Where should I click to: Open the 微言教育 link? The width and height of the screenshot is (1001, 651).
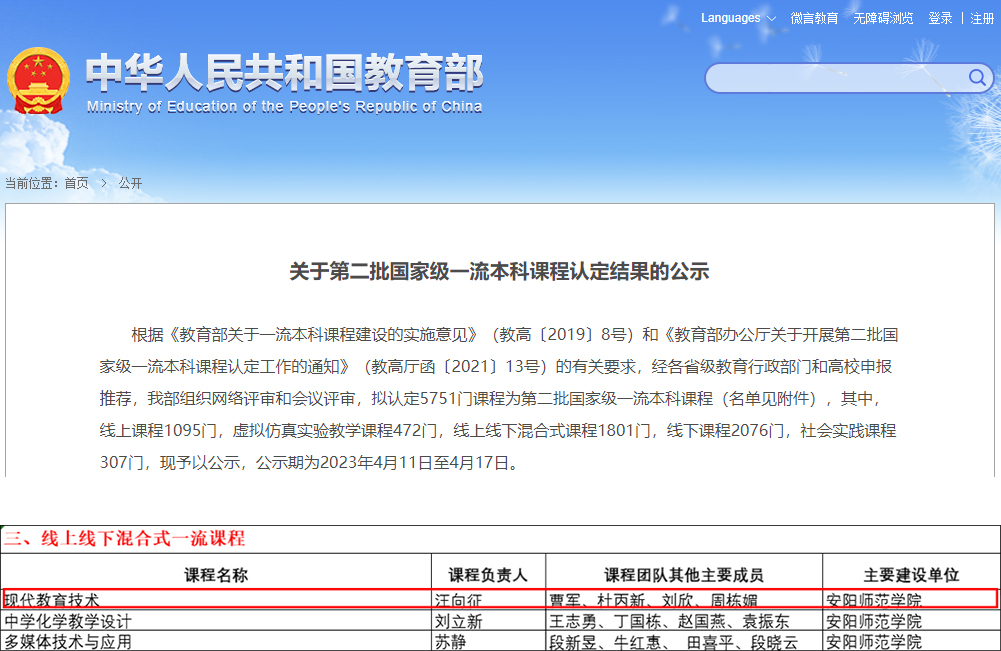point(814,18)
